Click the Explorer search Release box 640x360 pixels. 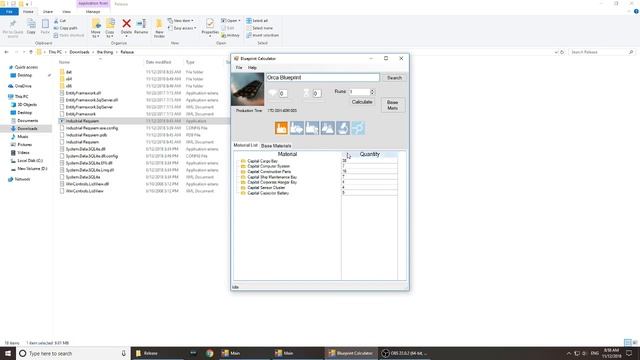point(600,52)
